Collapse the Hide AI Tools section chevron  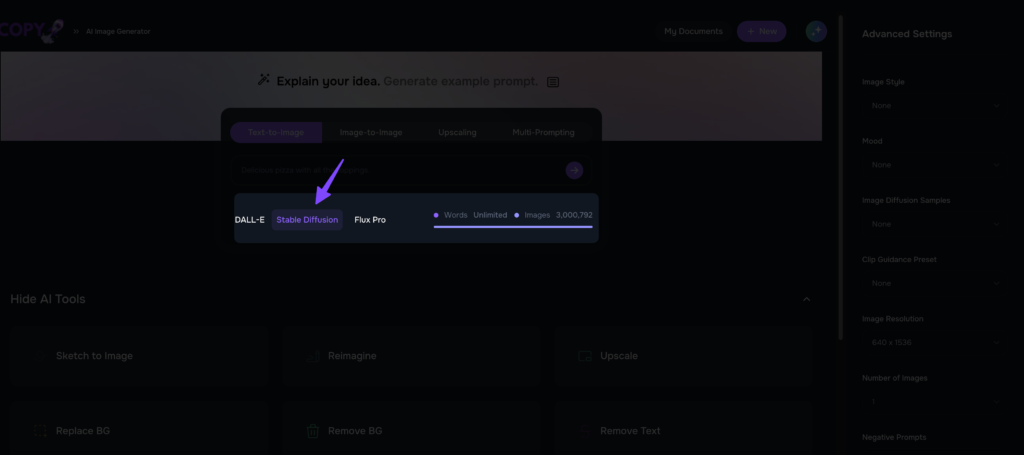click(x=807, y=299)
